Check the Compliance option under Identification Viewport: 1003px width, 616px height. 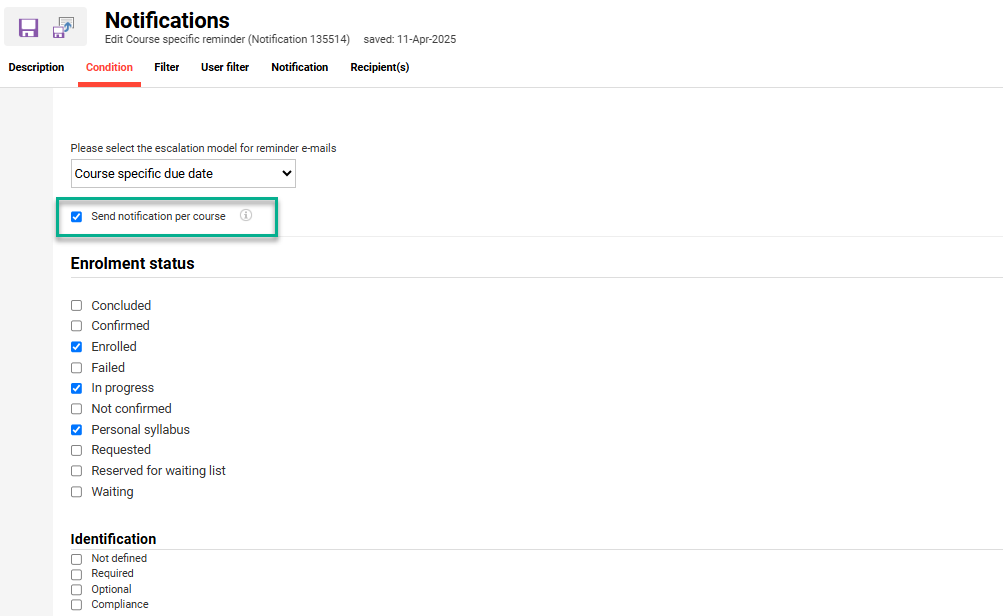pos(76,604)
